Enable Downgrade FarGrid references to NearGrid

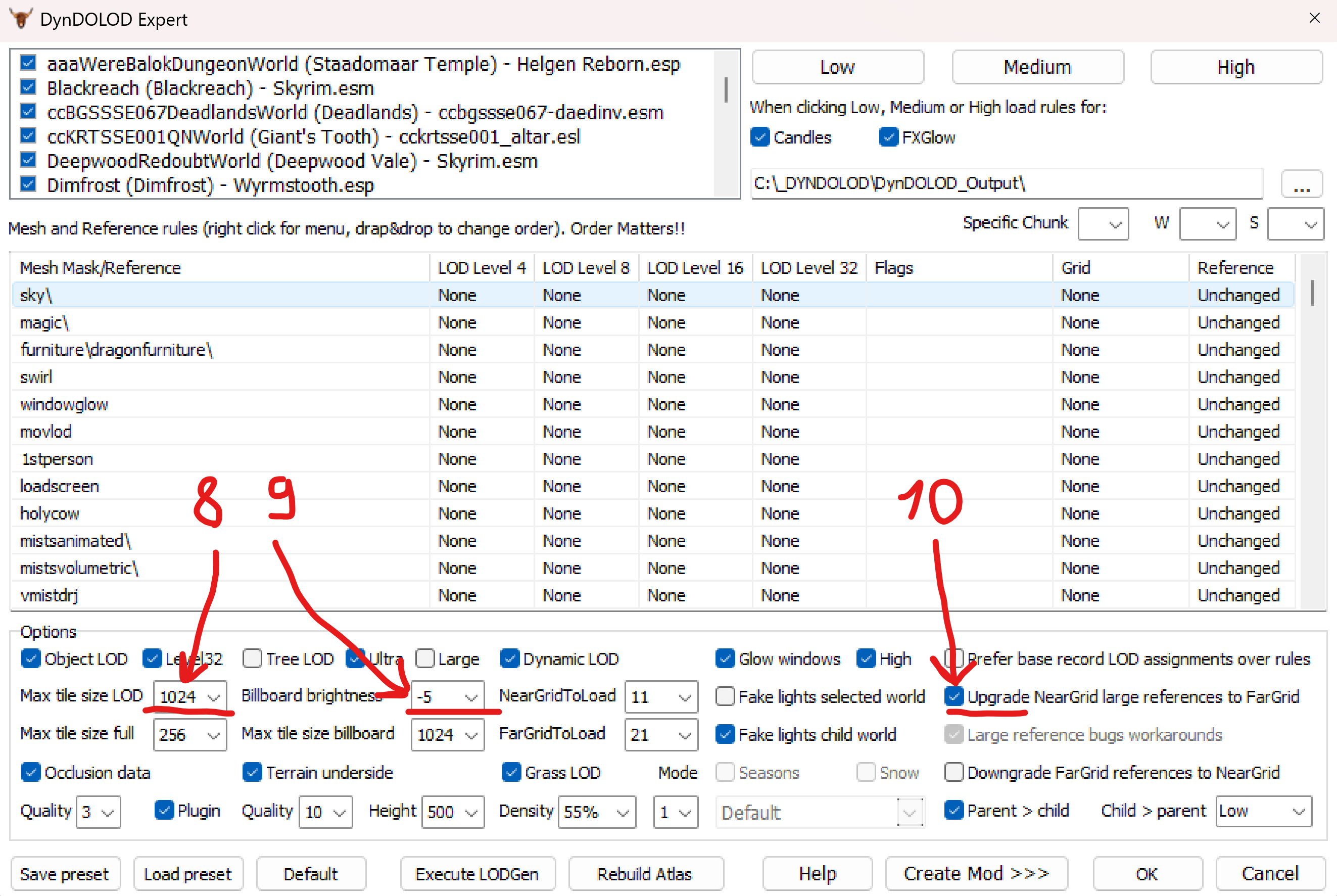[x=953, y=772]
